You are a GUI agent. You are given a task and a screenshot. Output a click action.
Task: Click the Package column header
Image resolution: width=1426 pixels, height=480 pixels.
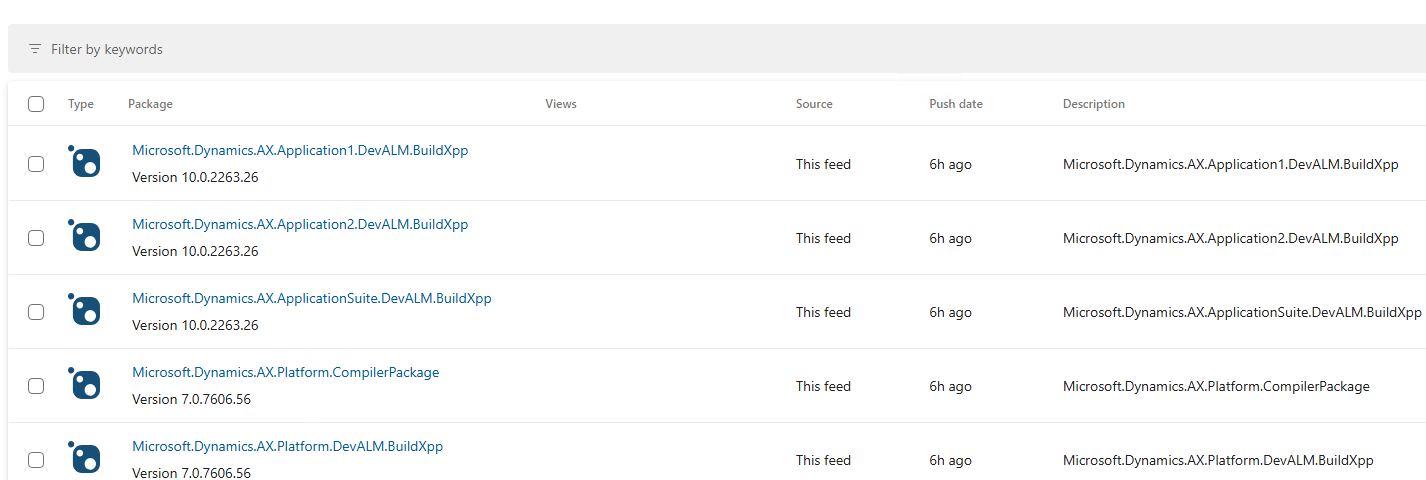pos(150,104)
